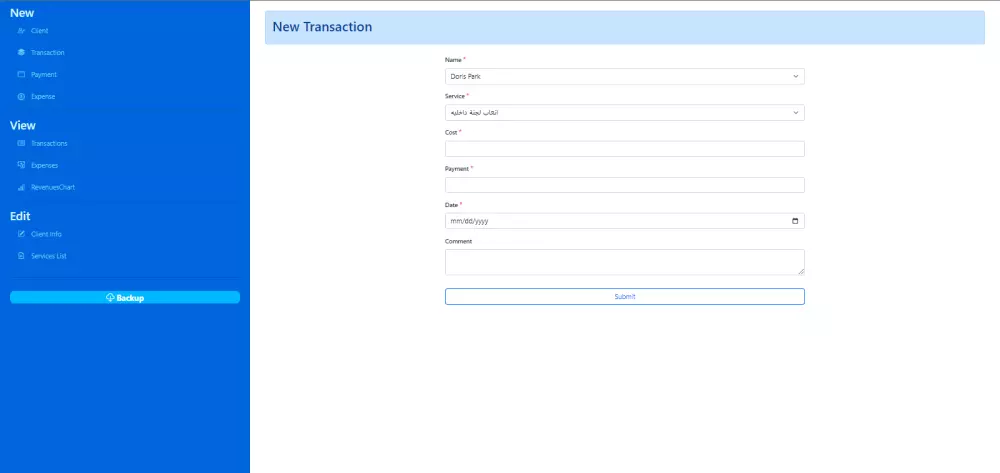The height and width of the screenshot is (473, 1000).
Task: Go to New Transaction menu item
Action: [x=48, y=52]
